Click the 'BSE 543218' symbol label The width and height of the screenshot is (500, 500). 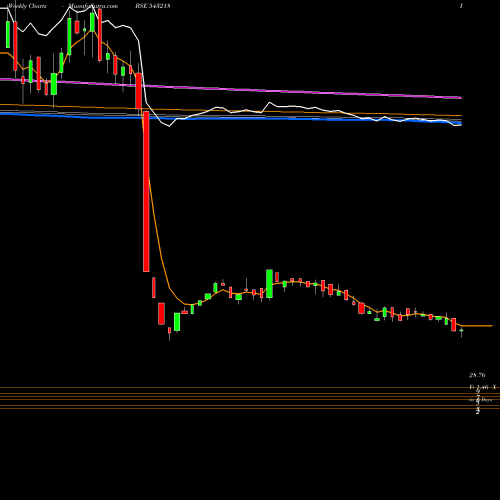coord(153,6)
